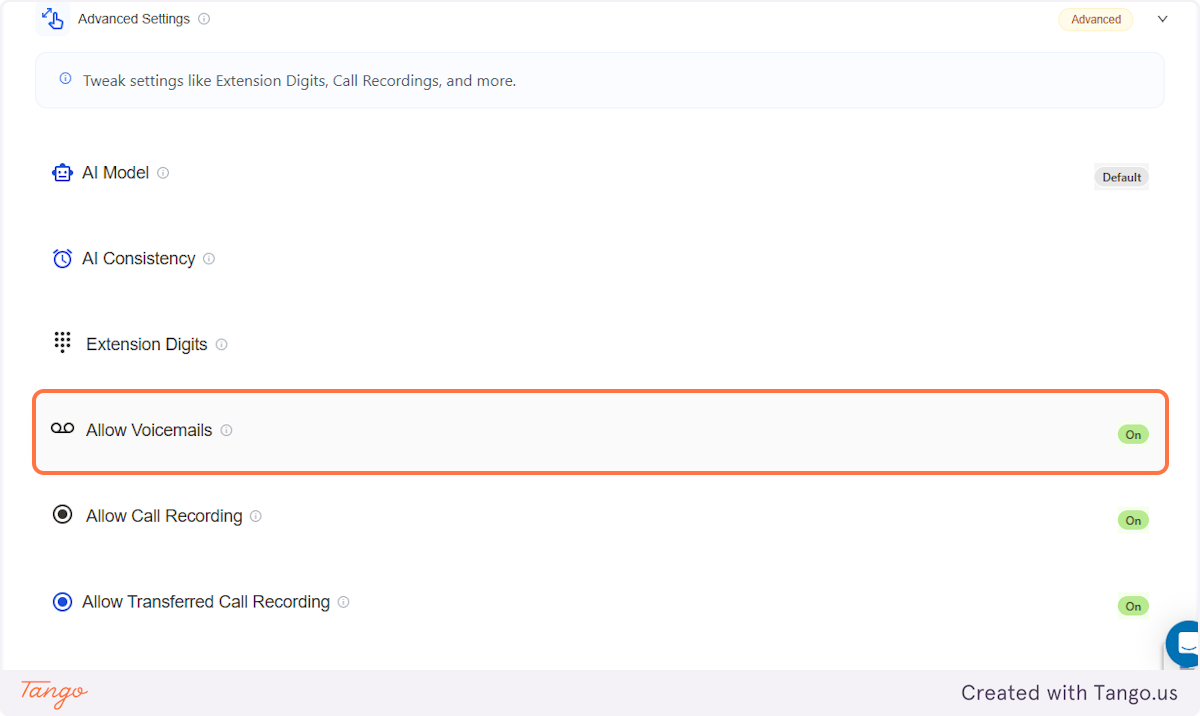Select the AI Consistency setting label
This screenshot has width=1200, height=716.
coord(138,259)
